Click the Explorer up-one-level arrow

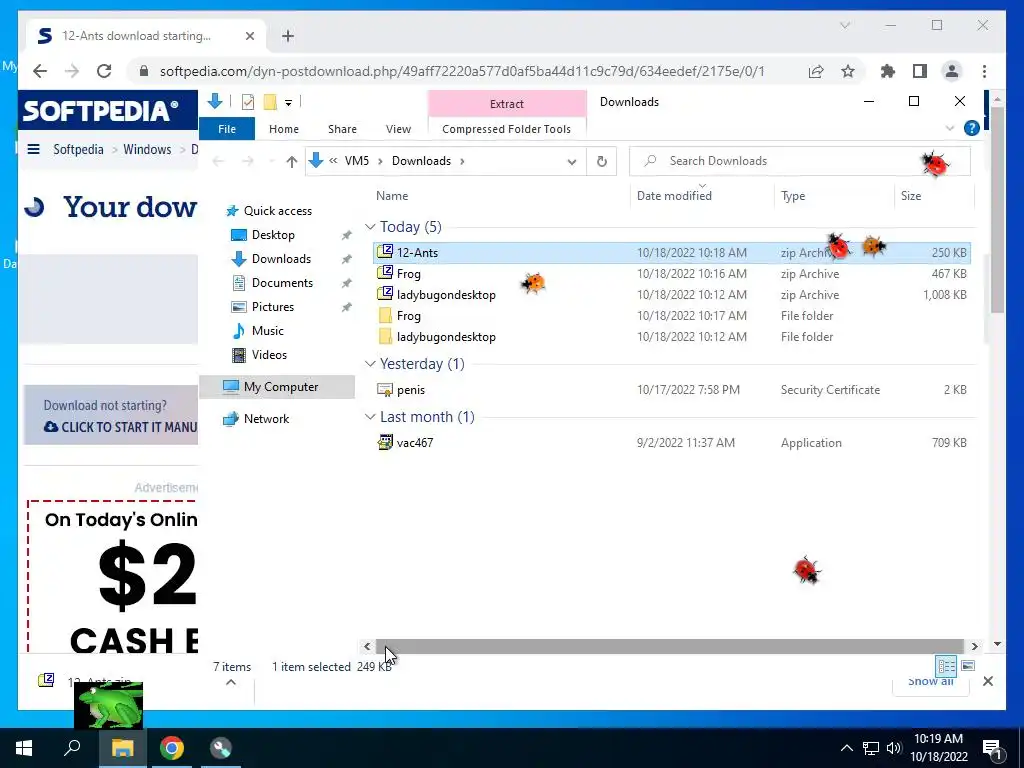(x=291, y=161)
